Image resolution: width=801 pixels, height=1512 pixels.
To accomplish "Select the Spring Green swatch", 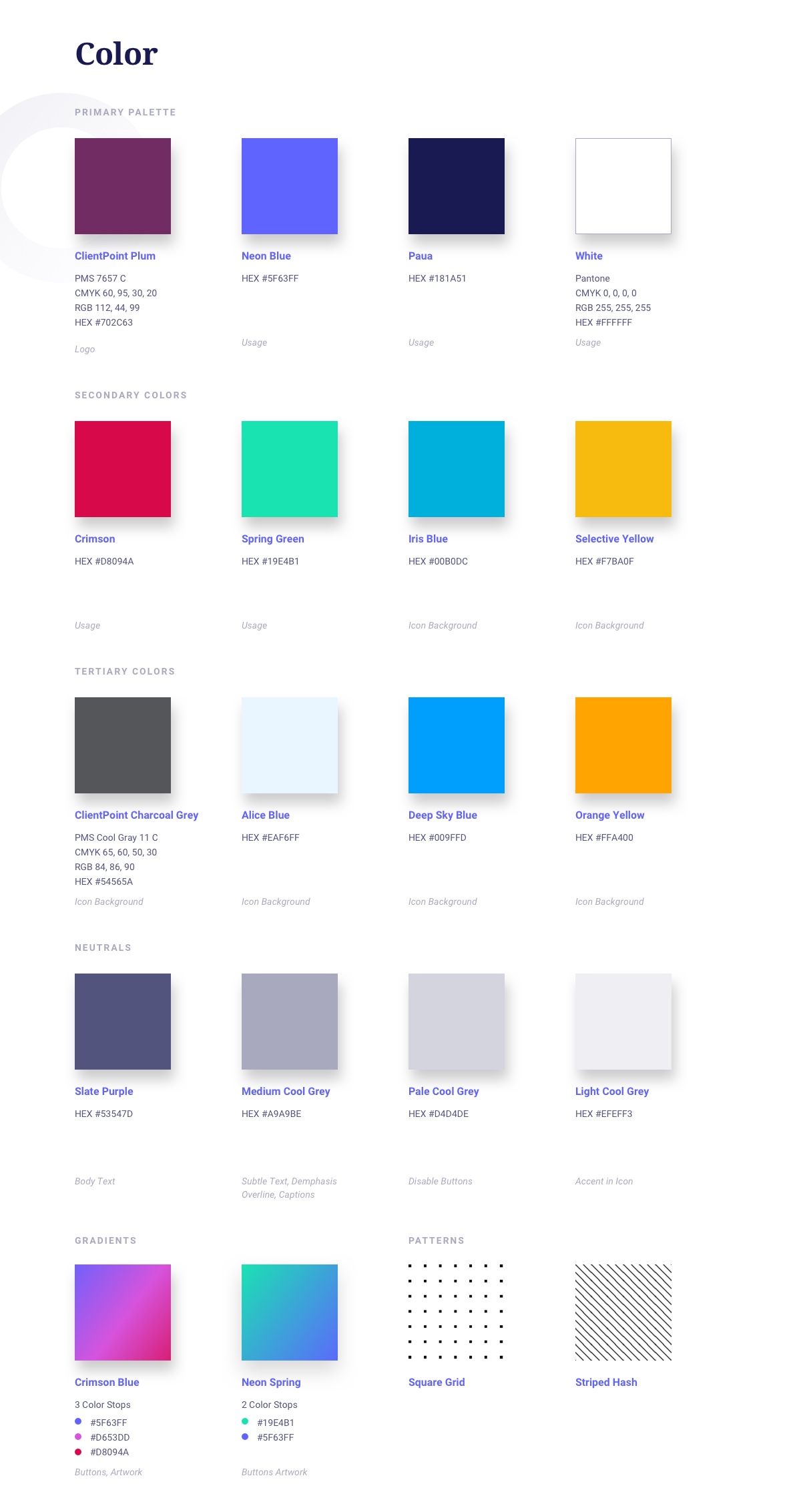I will point(290,469).
